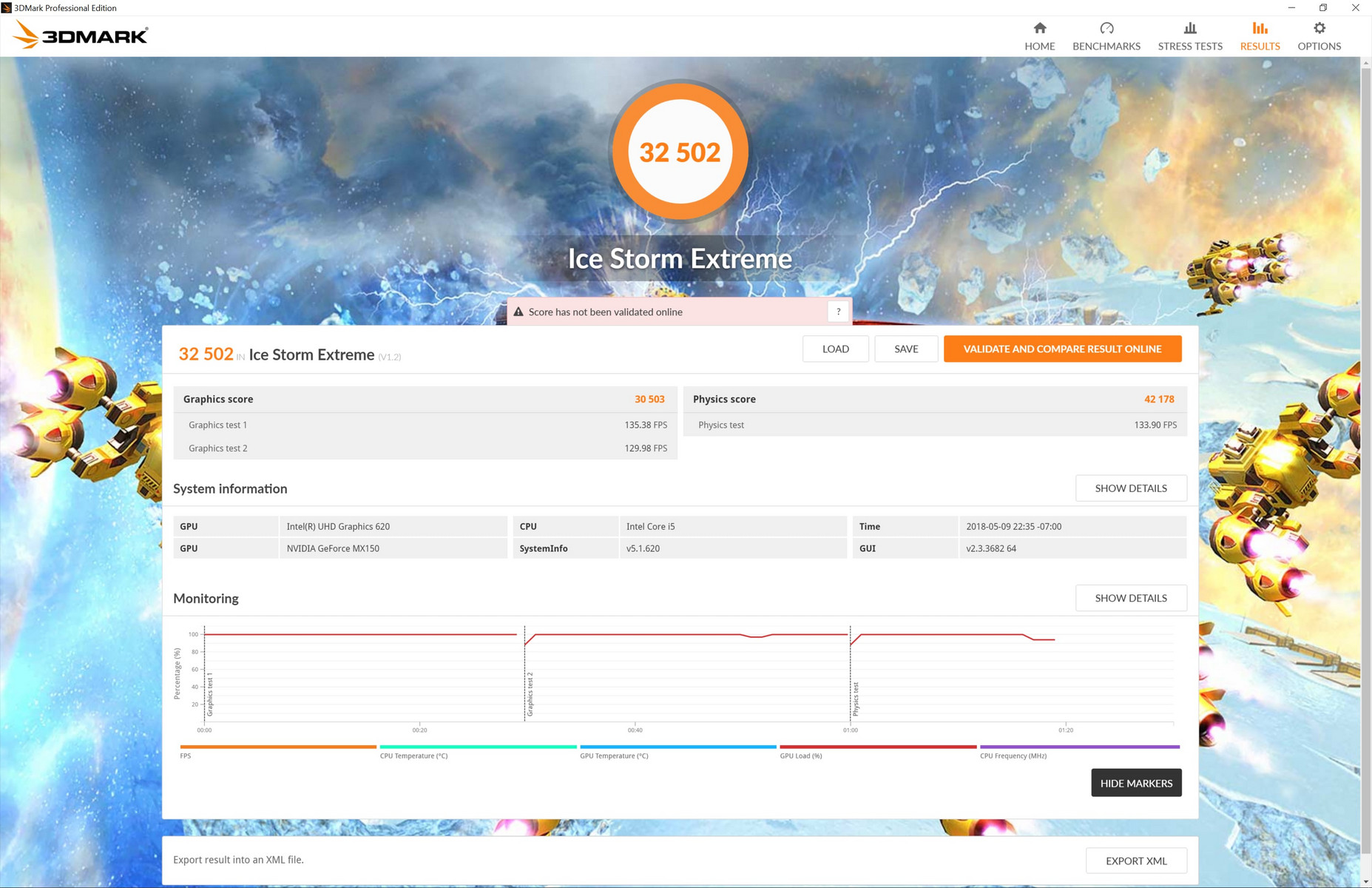
Task: Select GUI version v2.3.3682 64
Action: click(991, 548)
